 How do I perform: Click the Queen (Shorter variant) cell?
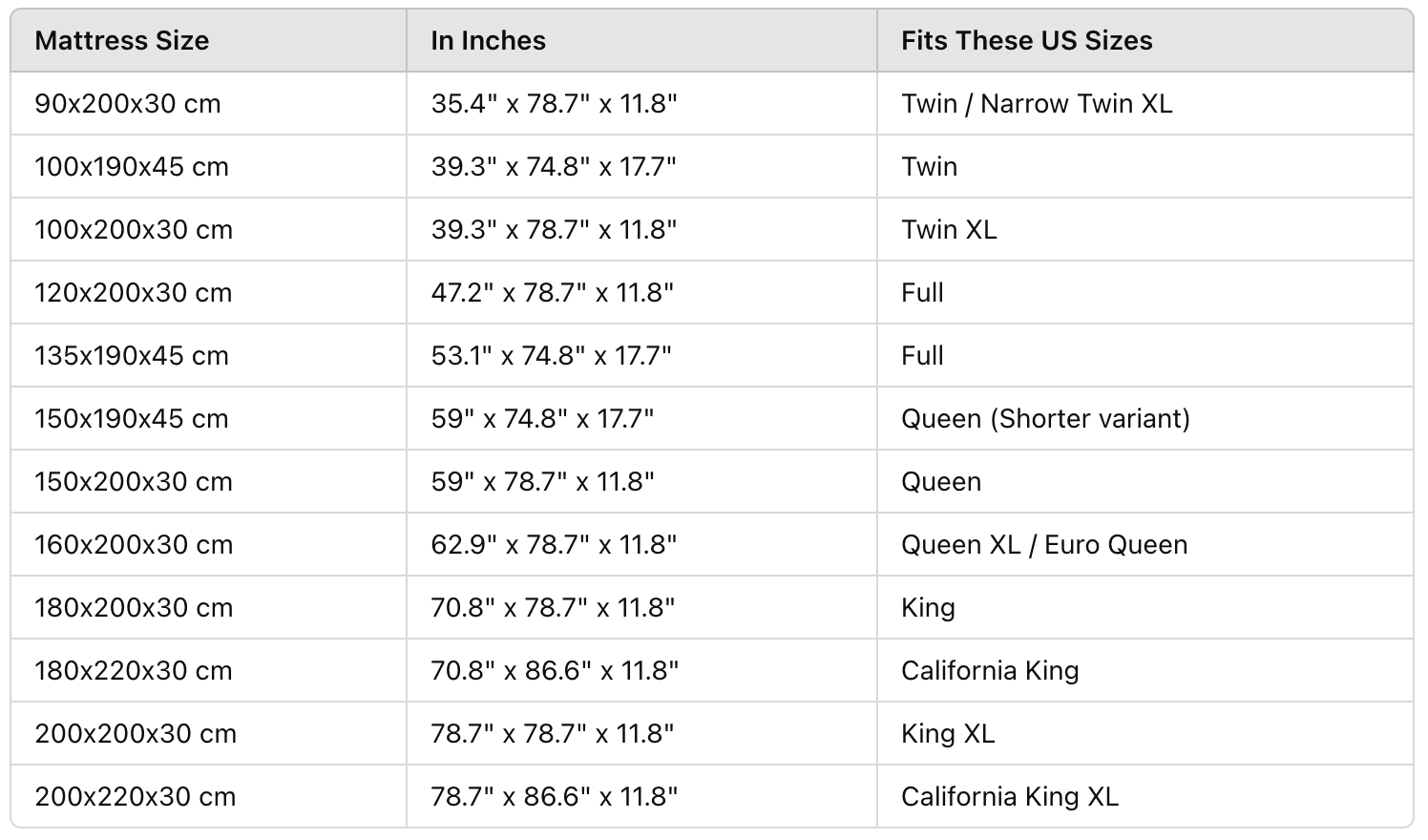1144,418
